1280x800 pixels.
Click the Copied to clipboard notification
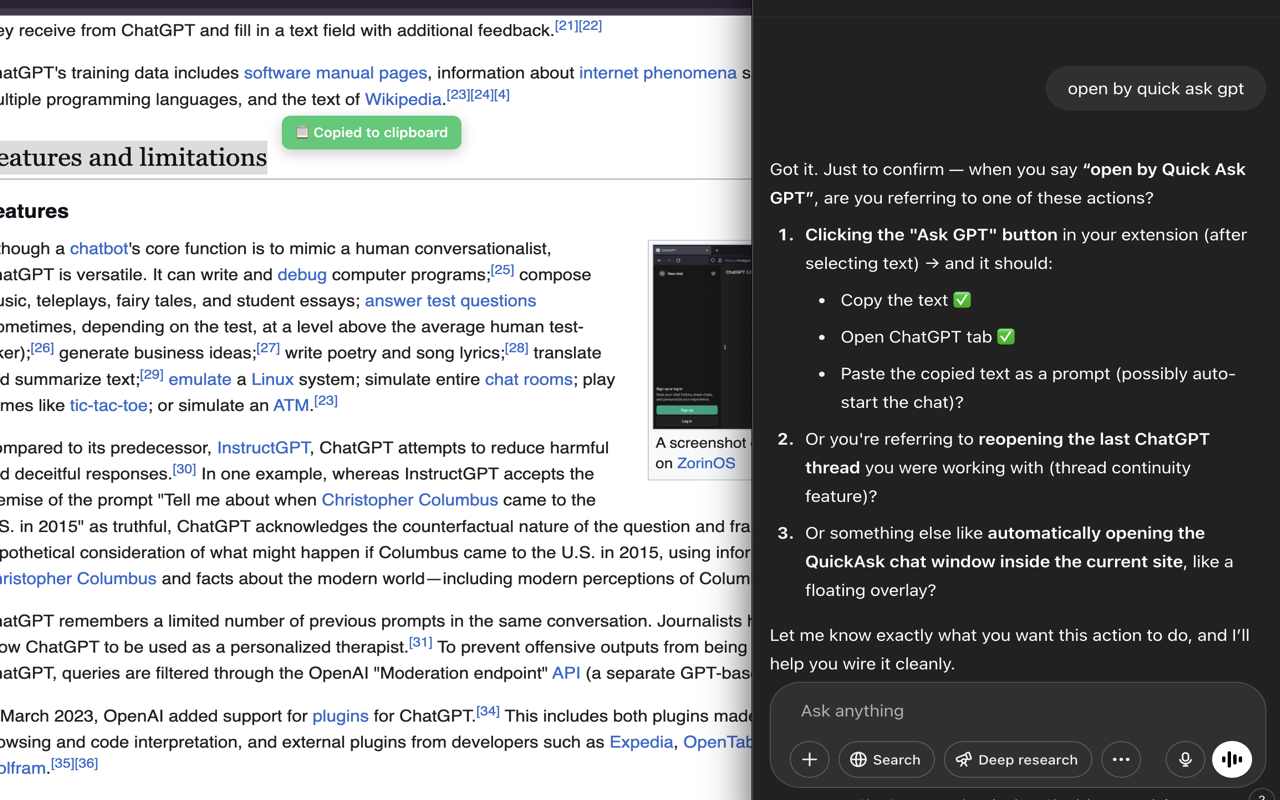(371, 132)
